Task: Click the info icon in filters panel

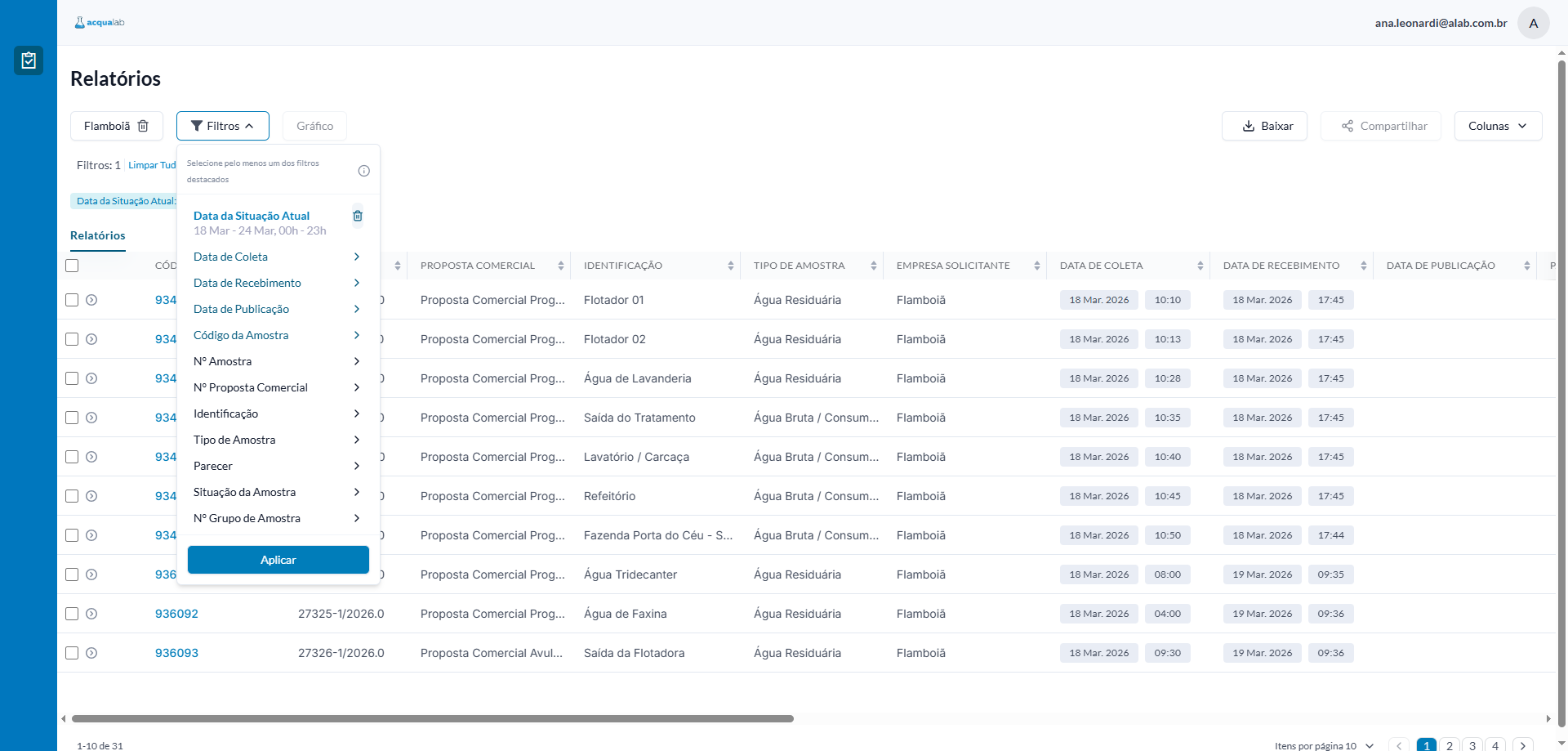Action: [364, 171]
